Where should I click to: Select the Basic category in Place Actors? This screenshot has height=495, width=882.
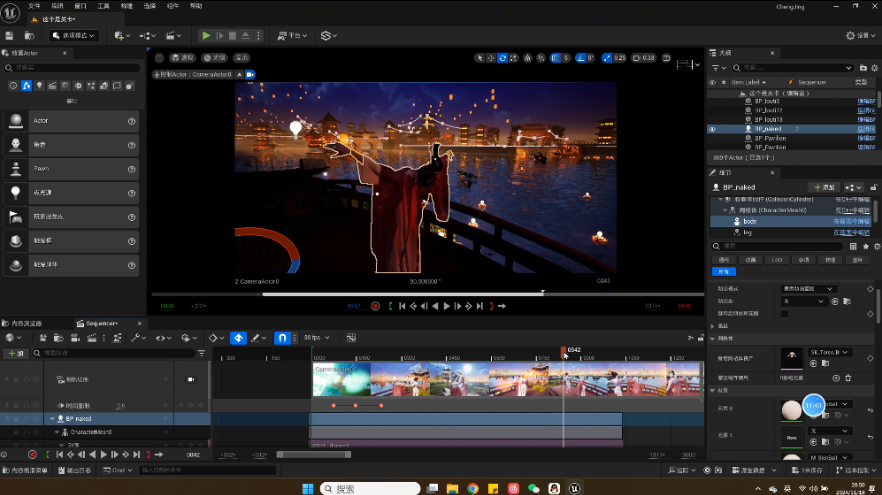[x=26, y=86]
